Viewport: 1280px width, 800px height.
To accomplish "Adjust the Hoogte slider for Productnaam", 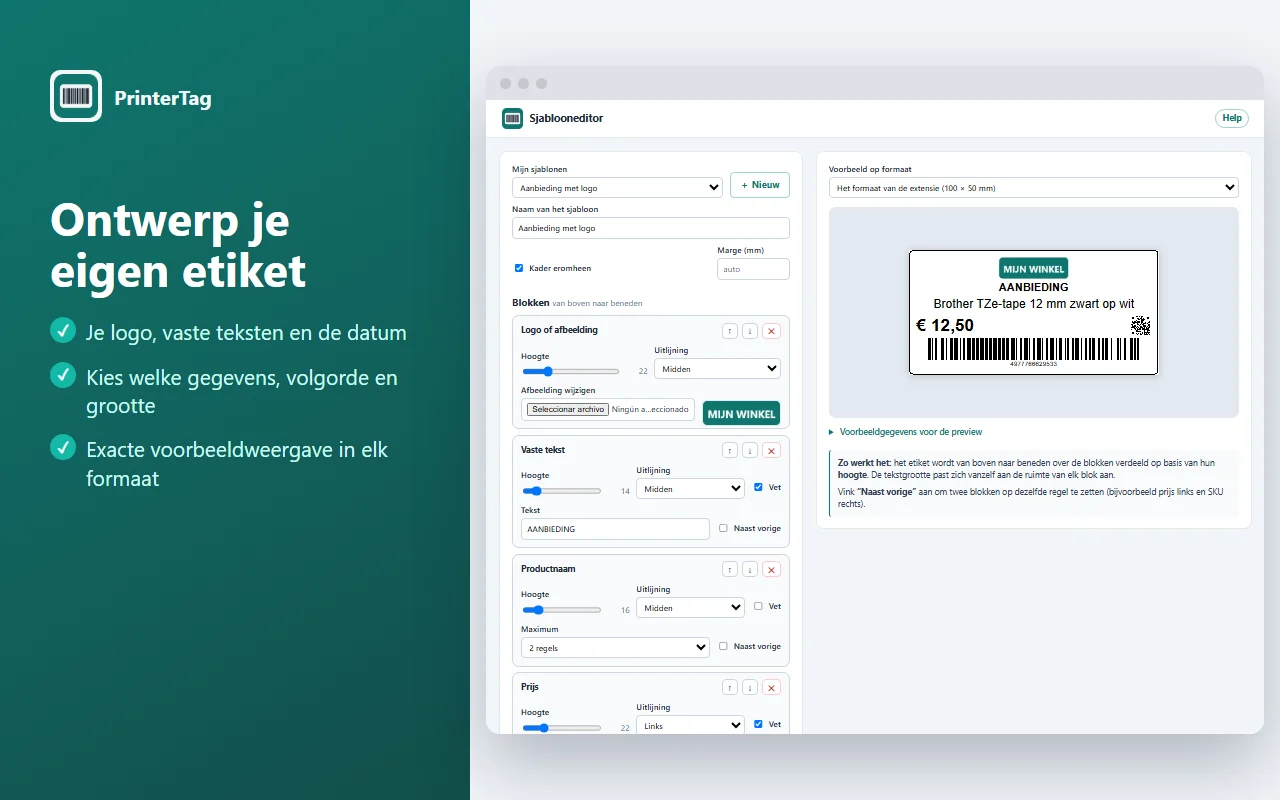I will click(x=562, y=609).
